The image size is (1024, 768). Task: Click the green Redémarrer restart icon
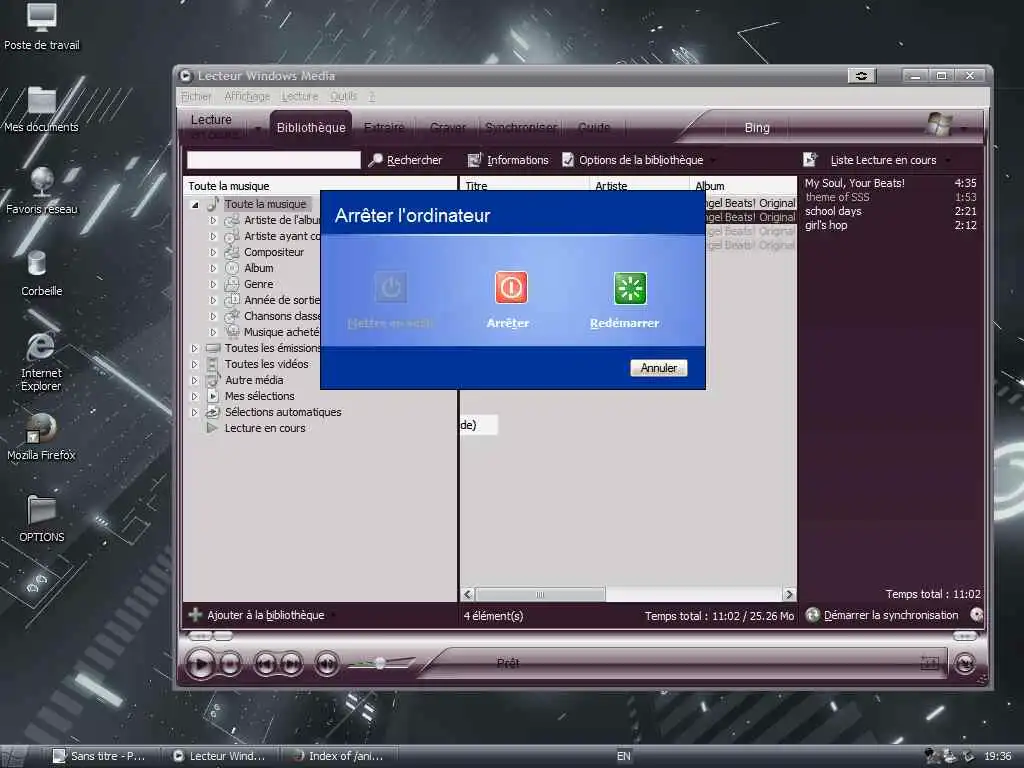tap(630, 288)
